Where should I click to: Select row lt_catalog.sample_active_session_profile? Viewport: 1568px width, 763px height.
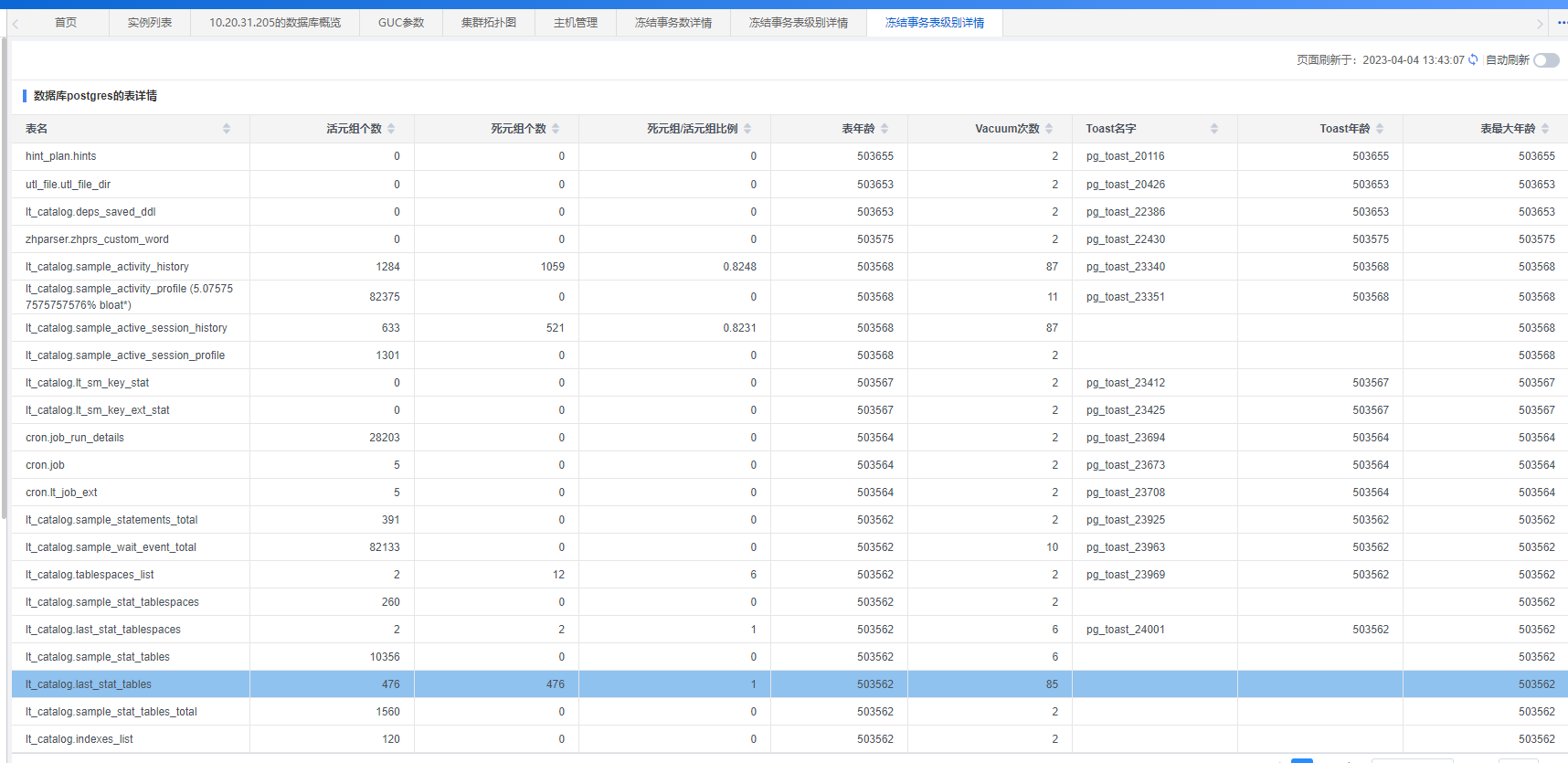[789, 355]
